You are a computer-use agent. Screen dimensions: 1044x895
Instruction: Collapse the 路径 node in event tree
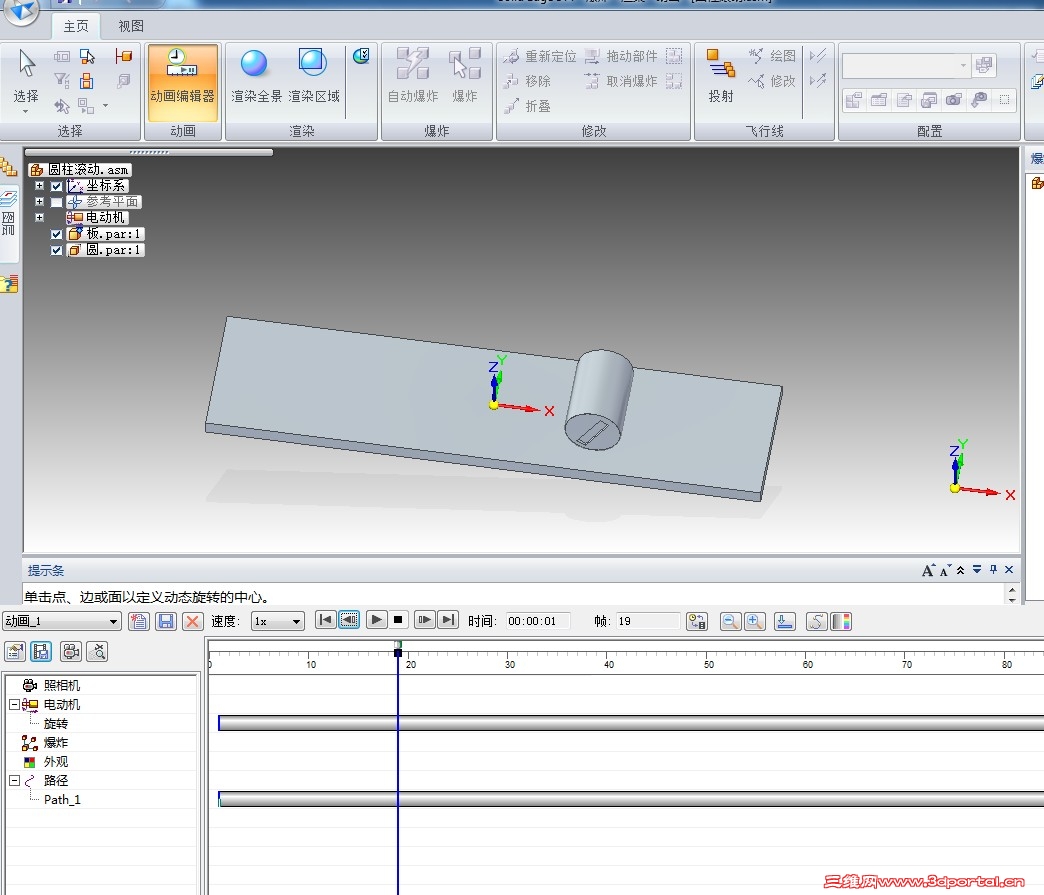[14, 780]
